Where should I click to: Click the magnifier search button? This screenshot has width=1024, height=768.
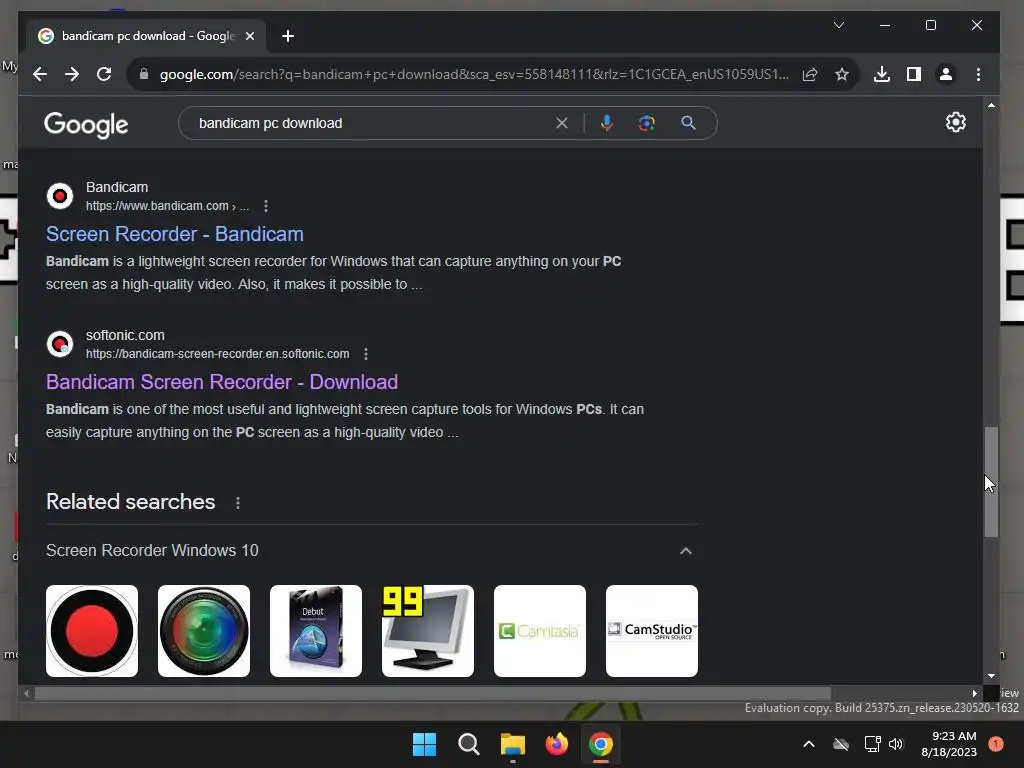[688, 123]
